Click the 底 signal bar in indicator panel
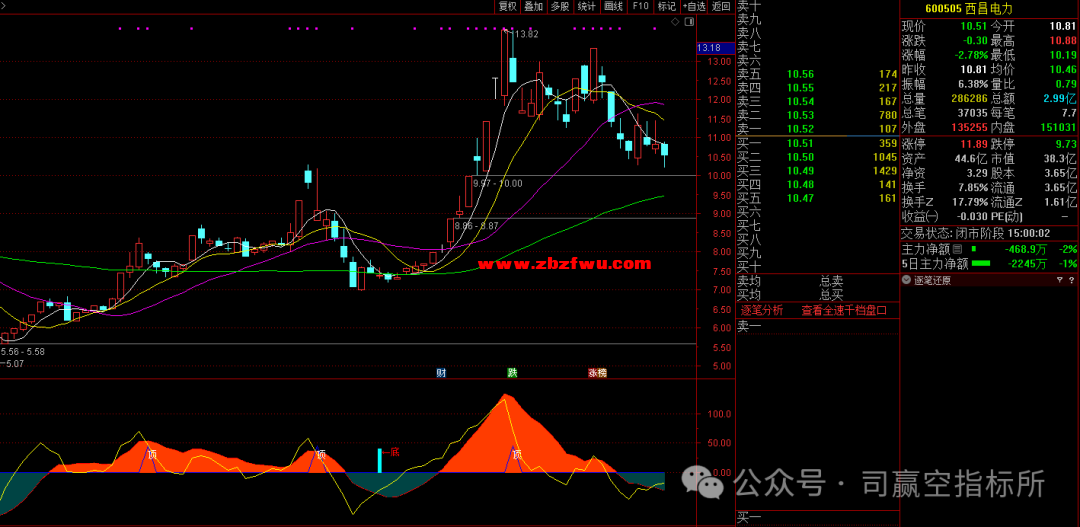The image size is (1080, 527). tap(380, 460)
